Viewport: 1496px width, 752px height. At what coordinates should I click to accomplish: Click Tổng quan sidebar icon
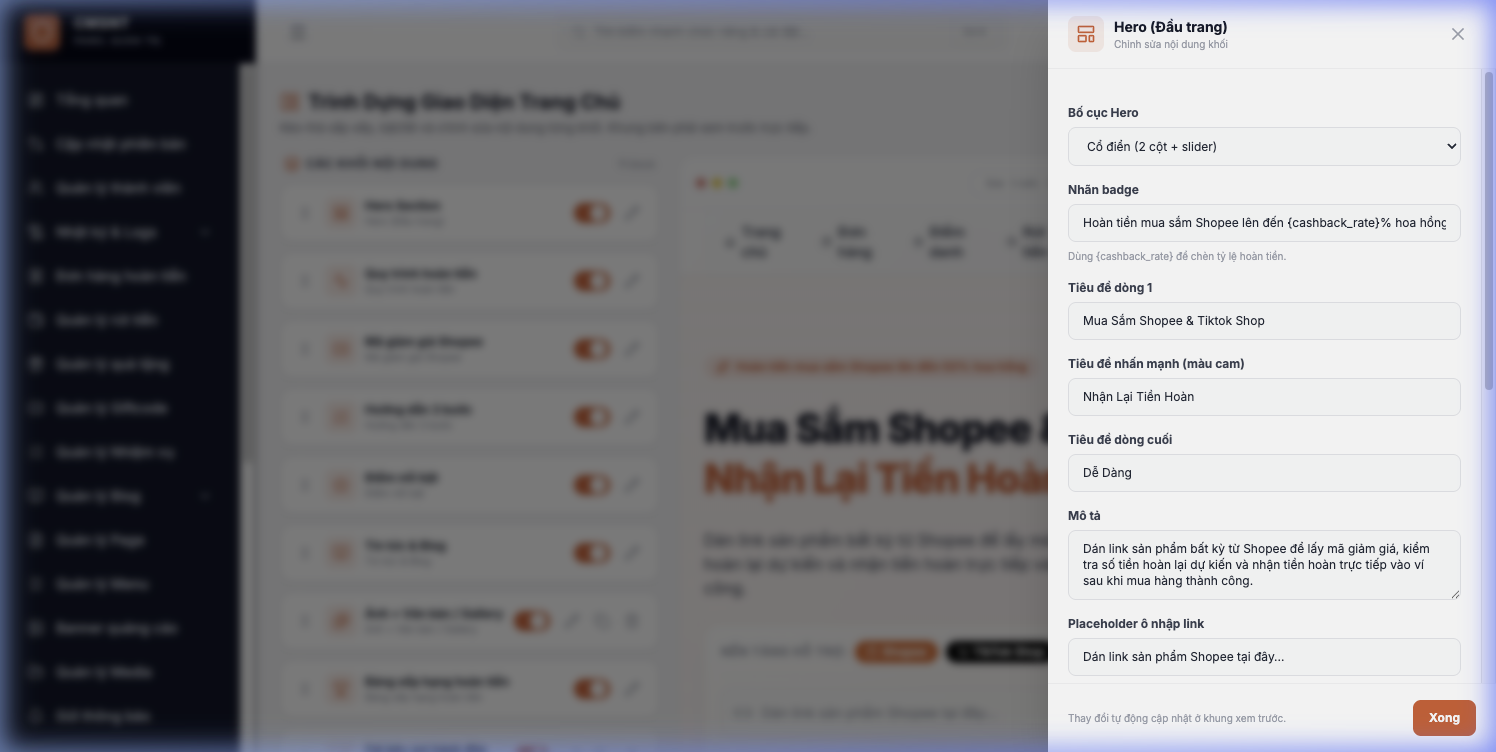37,100
